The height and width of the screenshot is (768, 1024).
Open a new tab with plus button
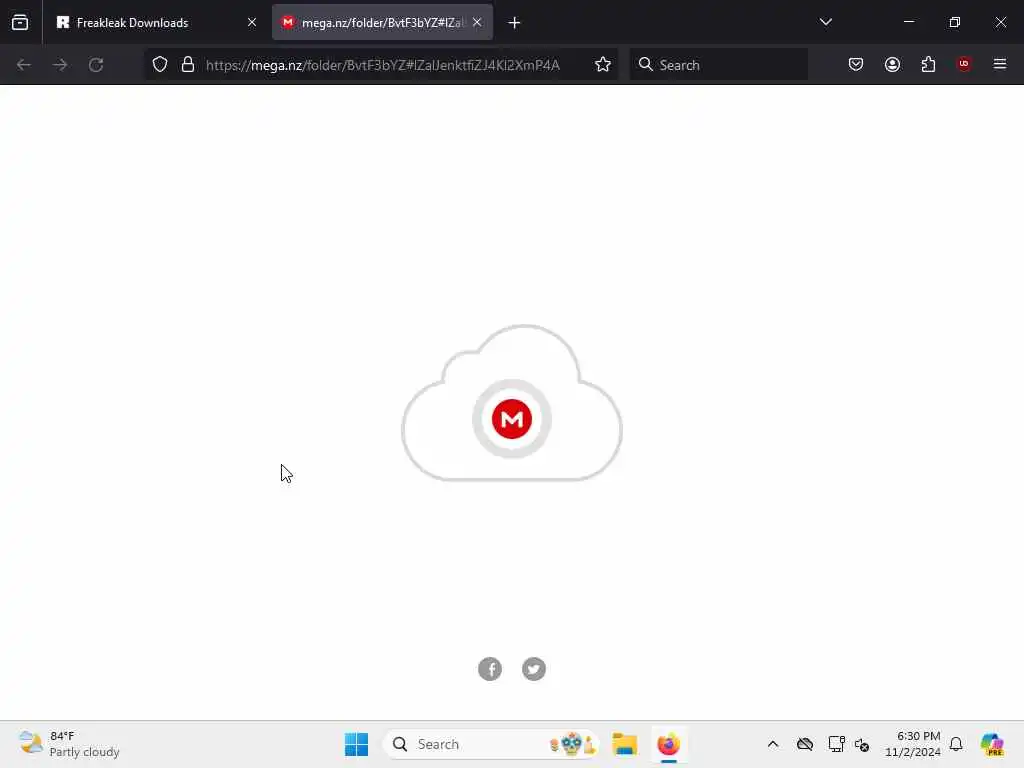click(515, 23)
